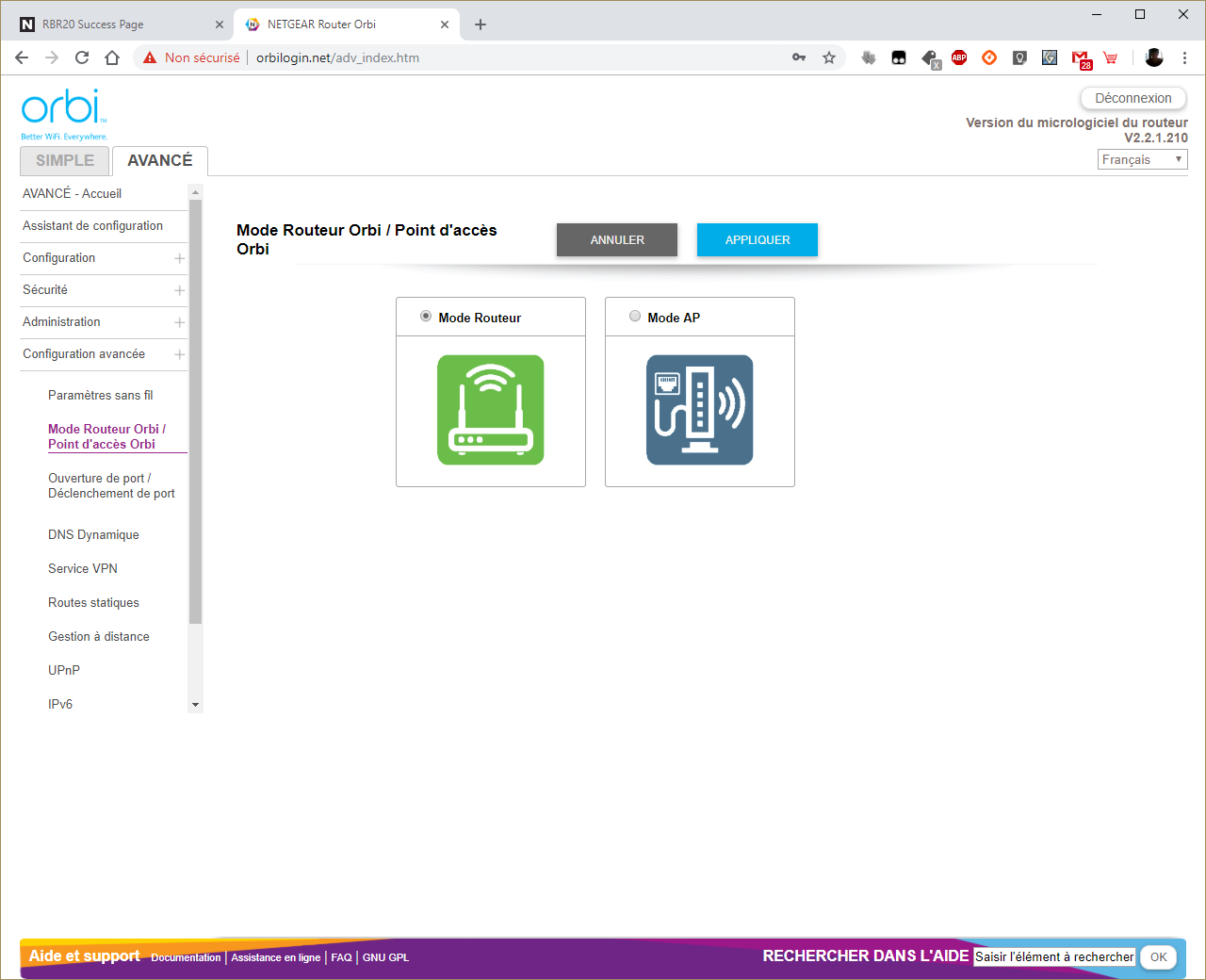Open Assistant de configuration
Screen dimensions: 1206x980
coord(92,226)
